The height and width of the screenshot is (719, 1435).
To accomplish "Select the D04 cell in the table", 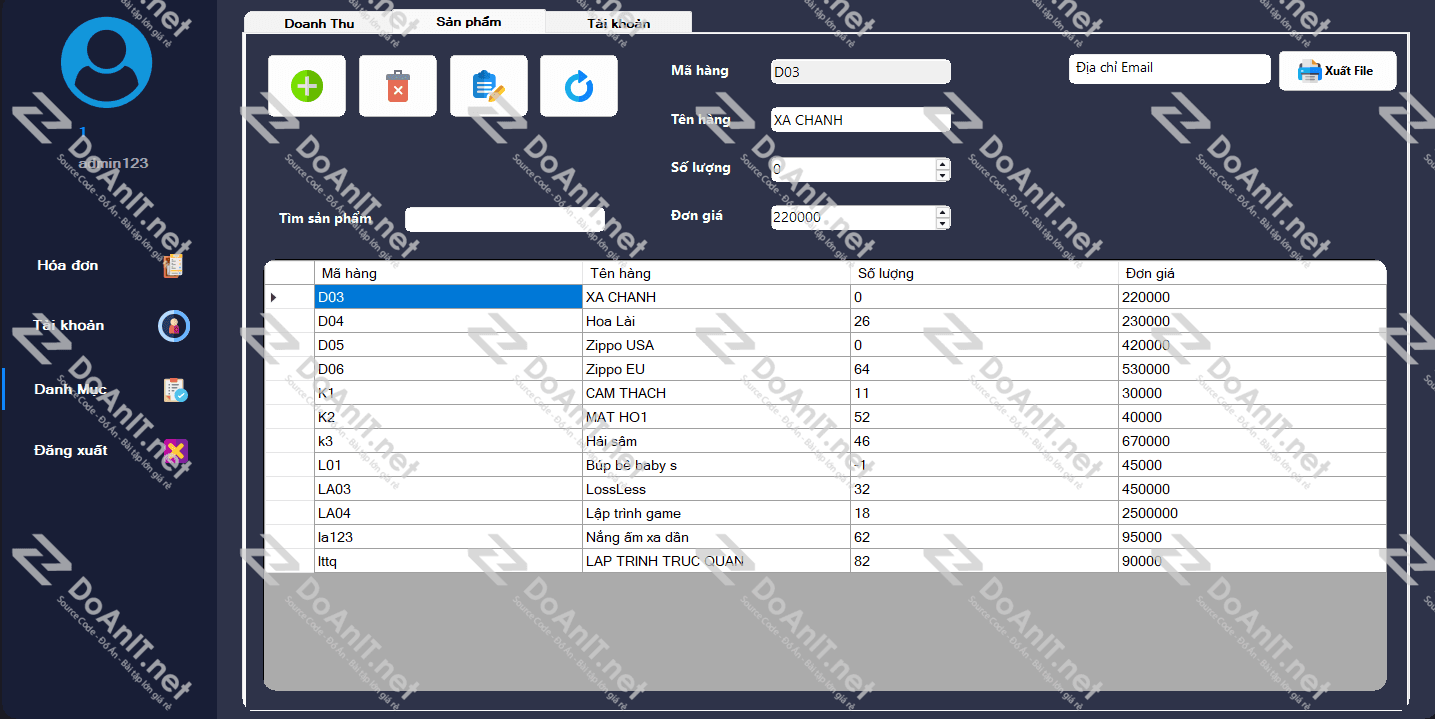I will click(x=448, y=321).
